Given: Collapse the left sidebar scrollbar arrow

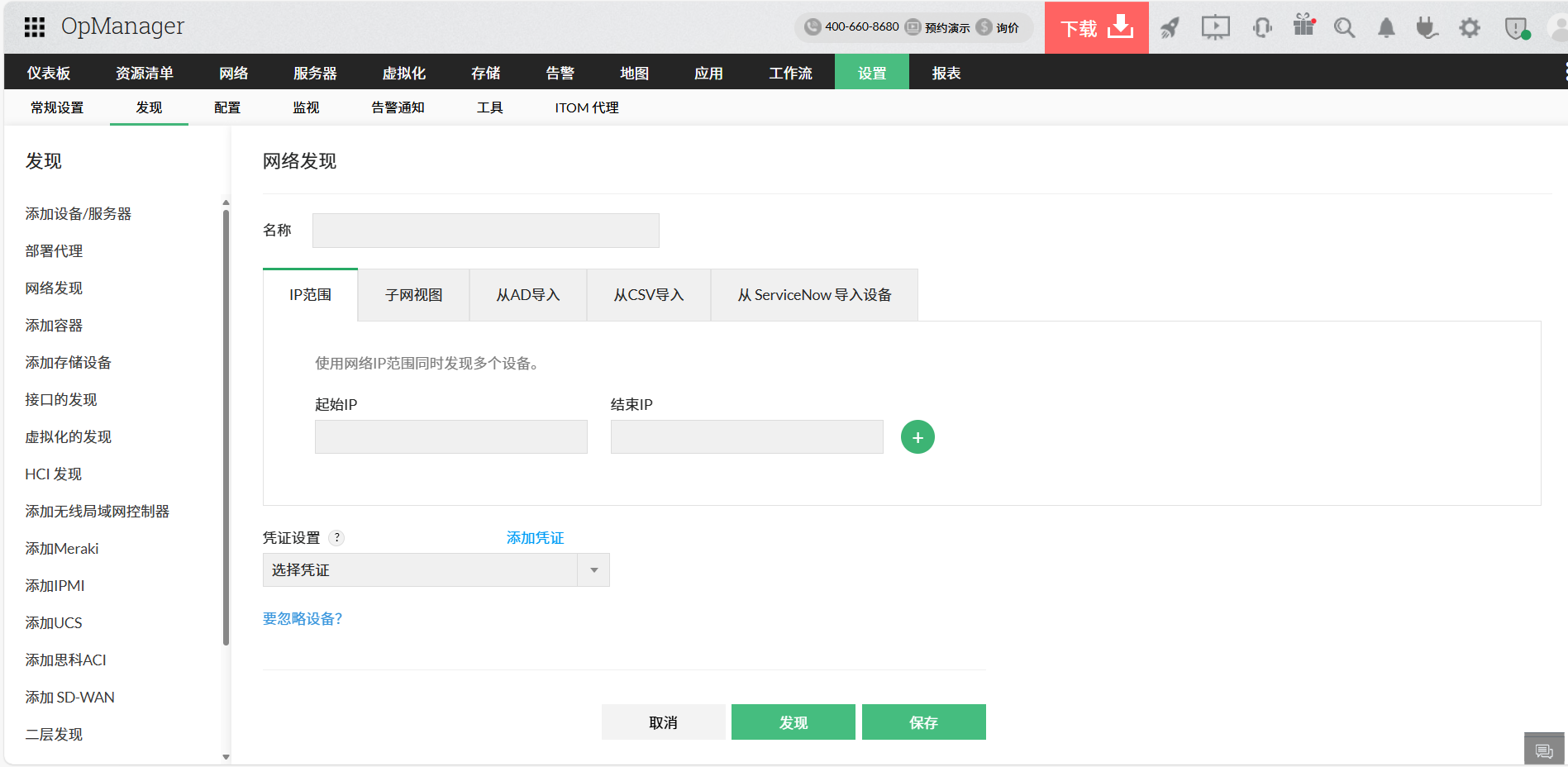Looking at the screenshot, I should pyautogui.click(x=226, y=757).
